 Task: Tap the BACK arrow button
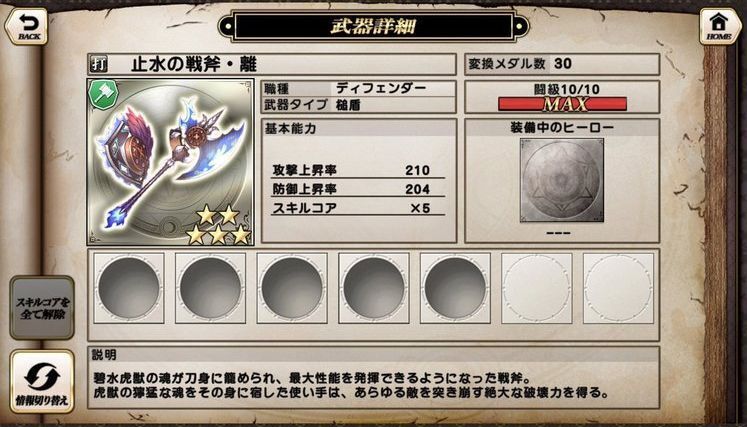tap(26, 26)
